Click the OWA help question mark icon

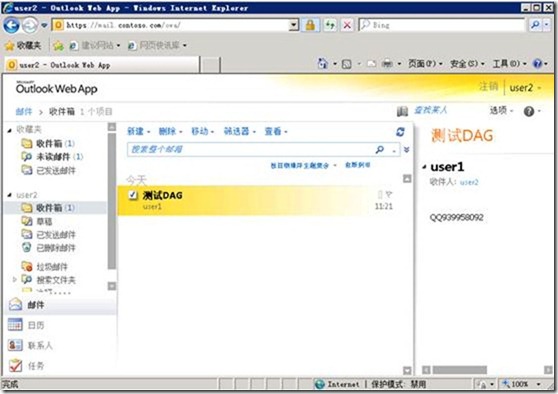point(529,111)
